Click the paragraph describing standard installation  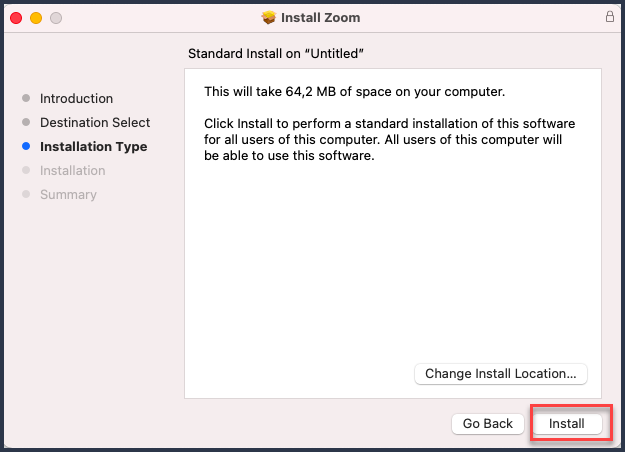pyautogui.click(x=389, y=140)
